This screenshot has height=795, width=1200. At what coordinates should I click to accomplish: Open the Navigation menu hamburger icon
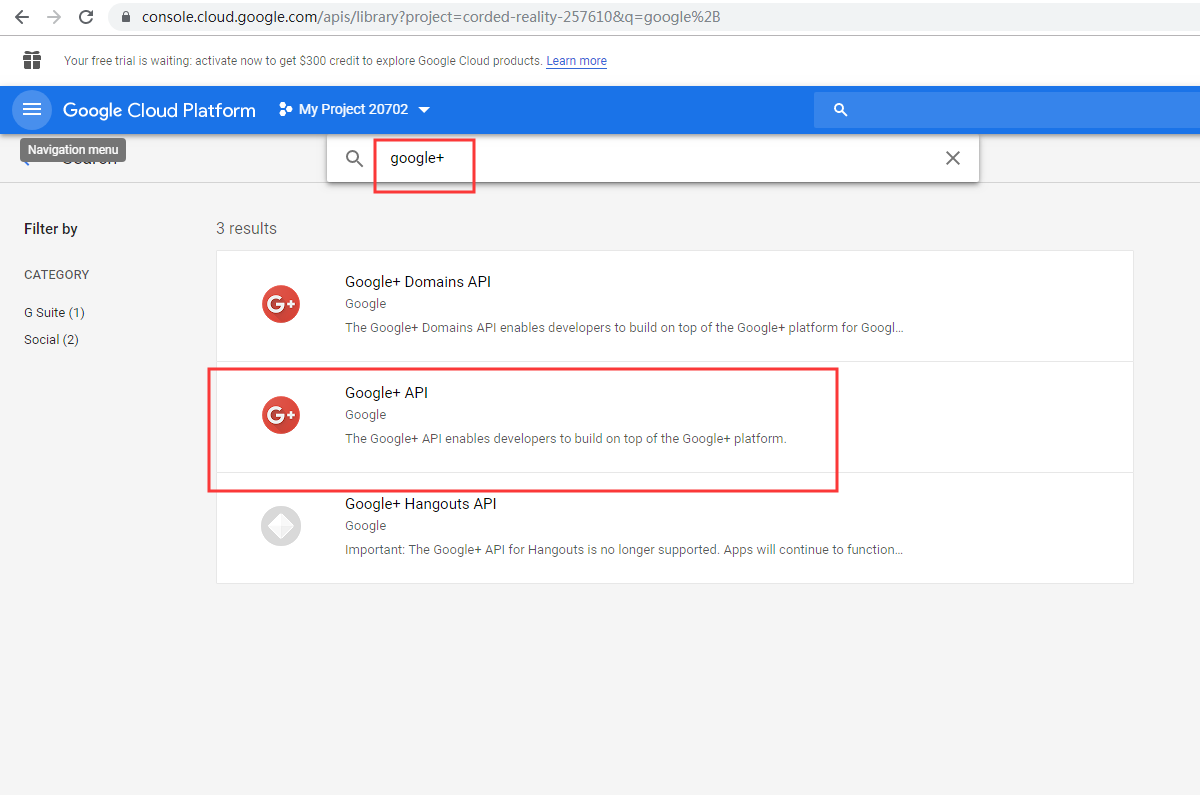(32, 110)
